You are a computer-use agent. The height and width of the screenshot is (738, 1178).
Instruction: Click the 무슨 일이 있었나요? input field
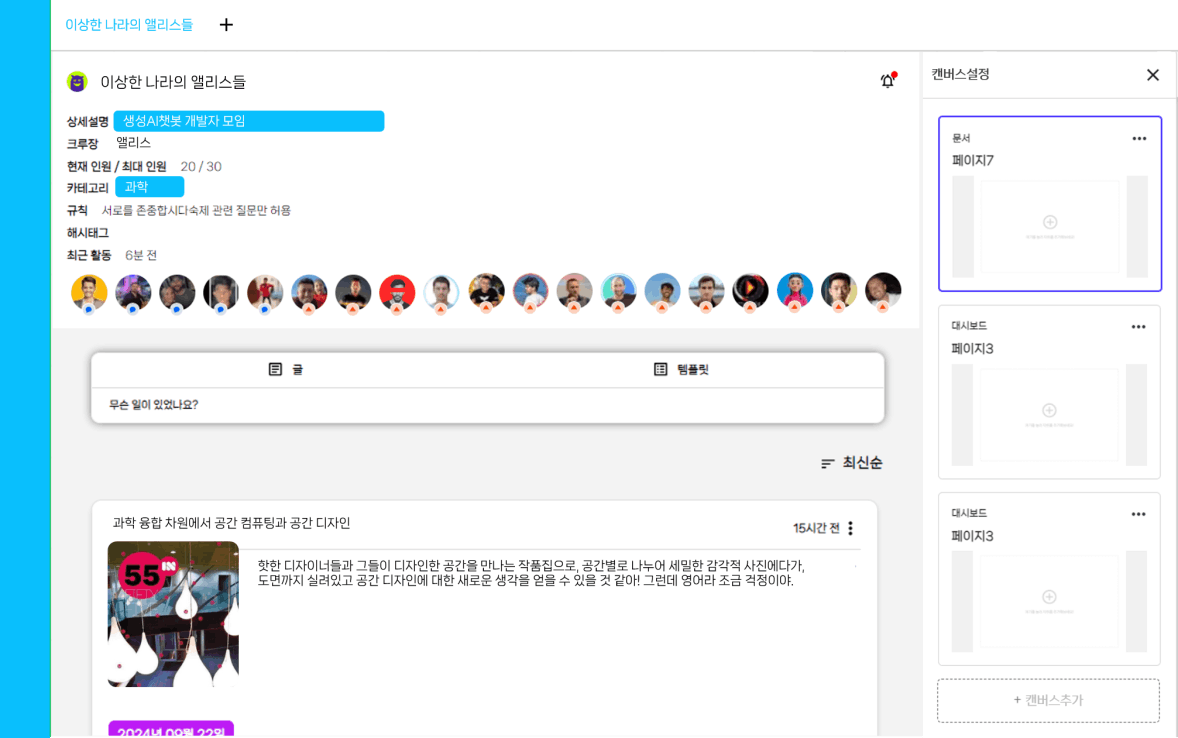(487, 405)
